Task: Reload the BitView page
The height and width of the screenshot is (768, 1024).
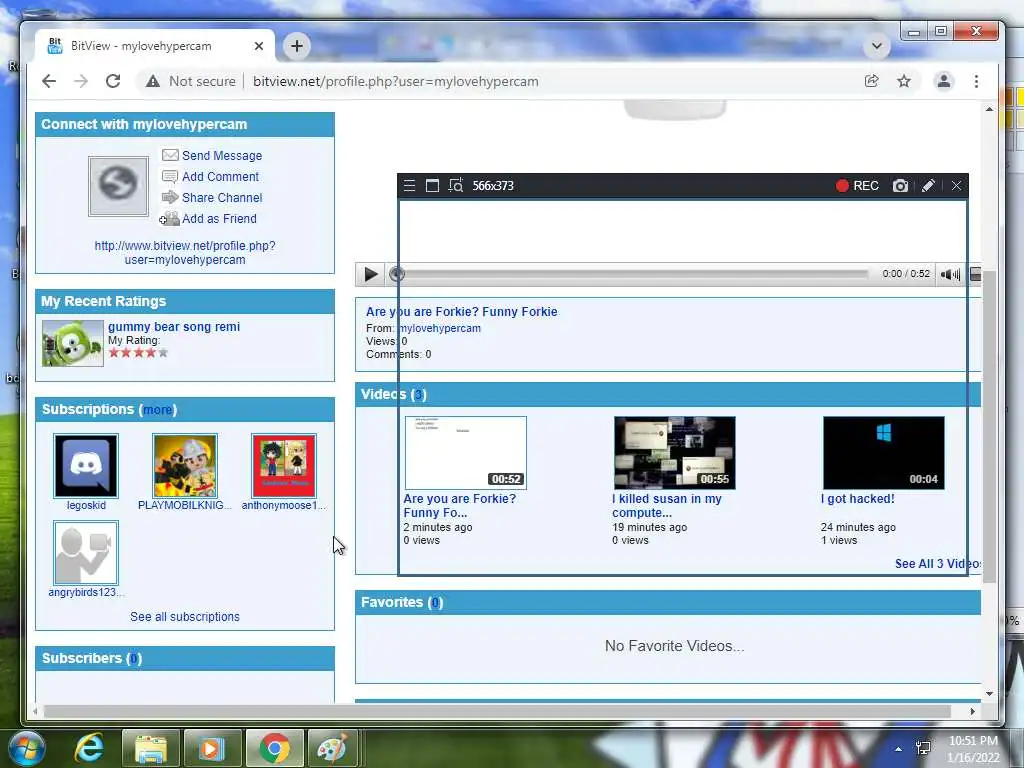Action: tap(113, 81)
